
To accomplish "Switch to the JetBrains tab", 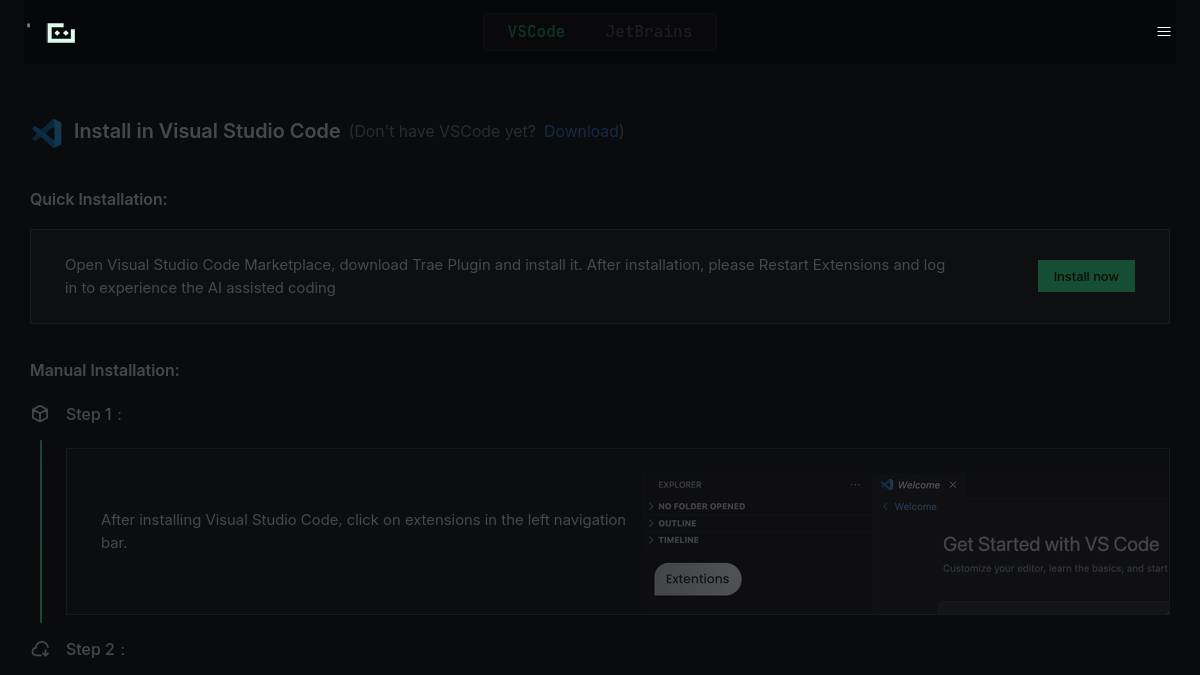I will [648, 32].
